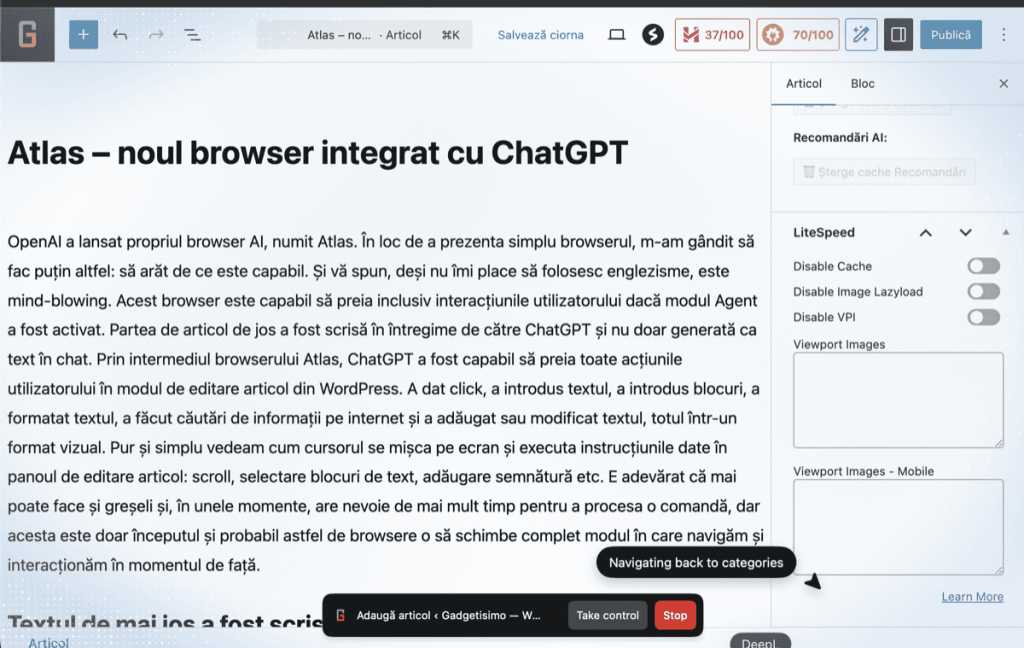Move LiteSpeed panel up with chevron
This screenshot has height=648, width=1024.
pos(926,233)
